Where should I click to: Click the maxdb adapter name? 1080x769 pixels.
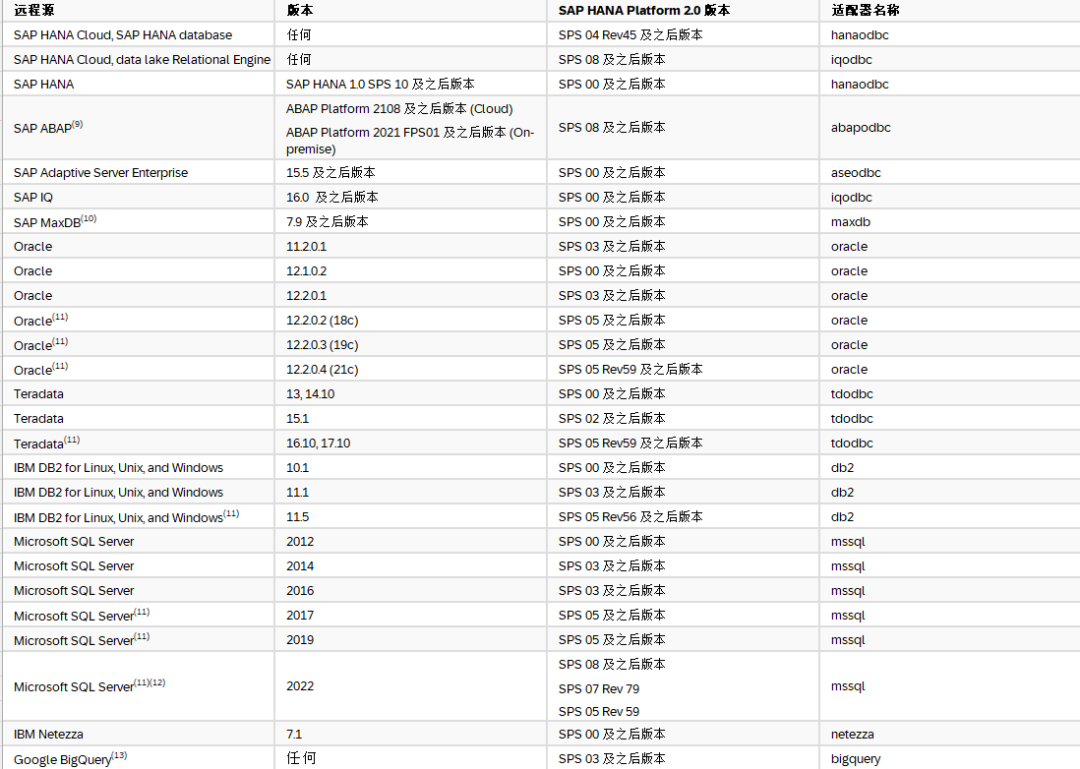pyautogui.click(x=851, y=222)
